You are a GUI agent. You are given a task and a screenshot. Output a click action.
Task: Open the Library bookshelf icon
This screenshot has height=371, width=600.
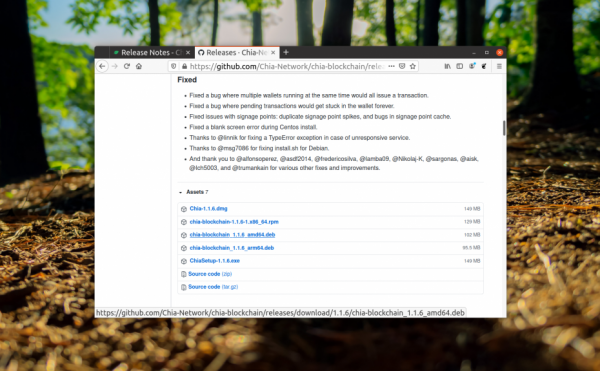pos(447,66)
